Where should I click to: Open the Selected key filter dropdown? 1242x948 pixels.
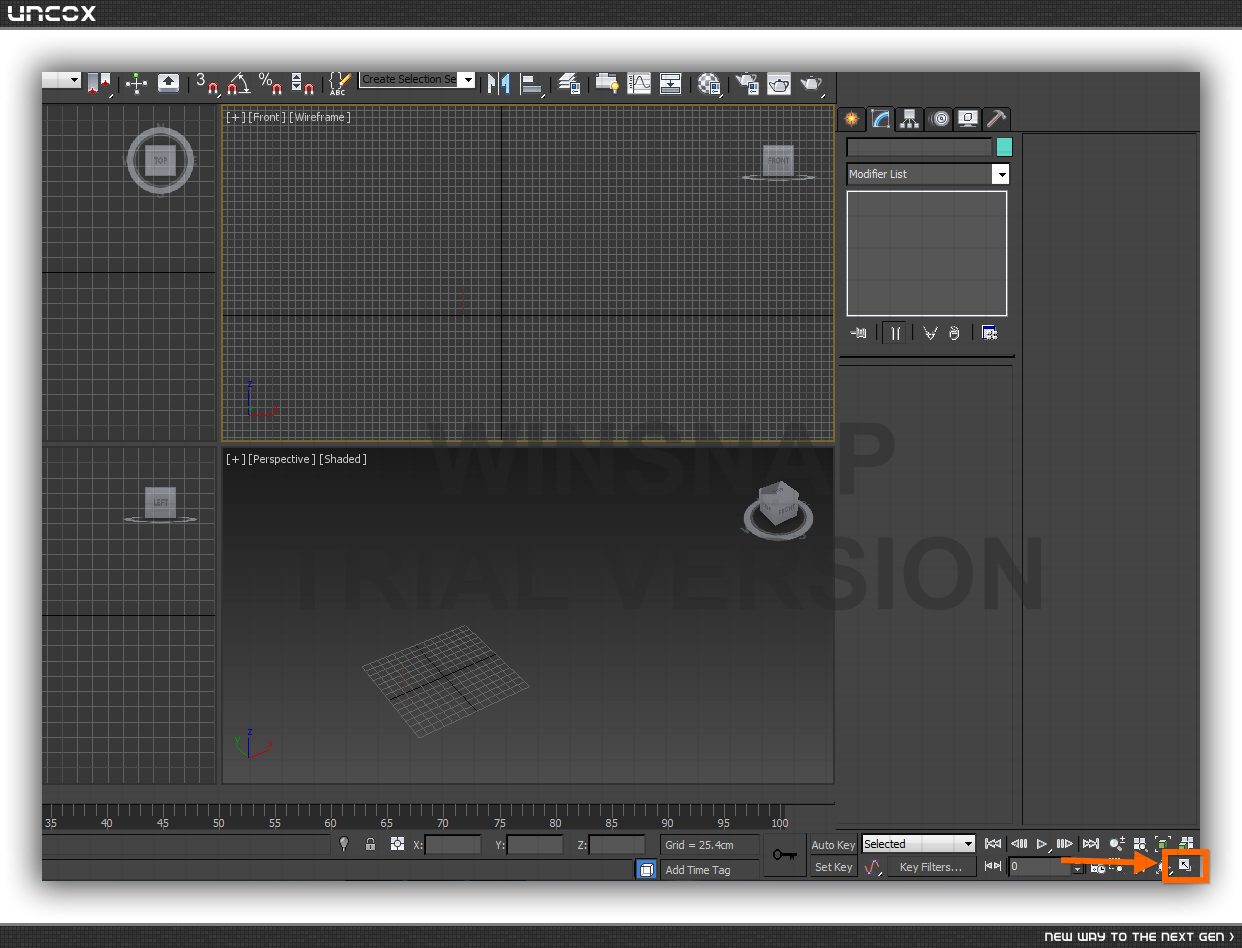[x=919, y=844]
